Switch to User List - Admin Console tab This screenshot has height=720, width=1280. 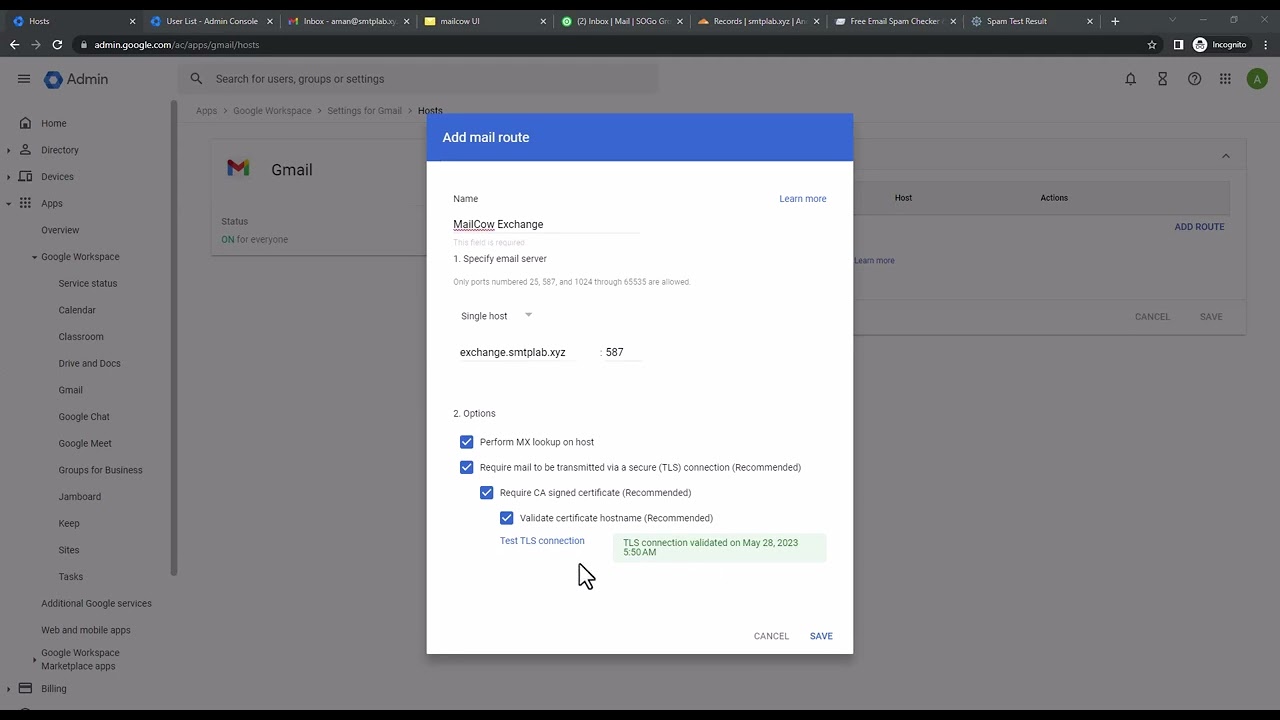[211, 21]
